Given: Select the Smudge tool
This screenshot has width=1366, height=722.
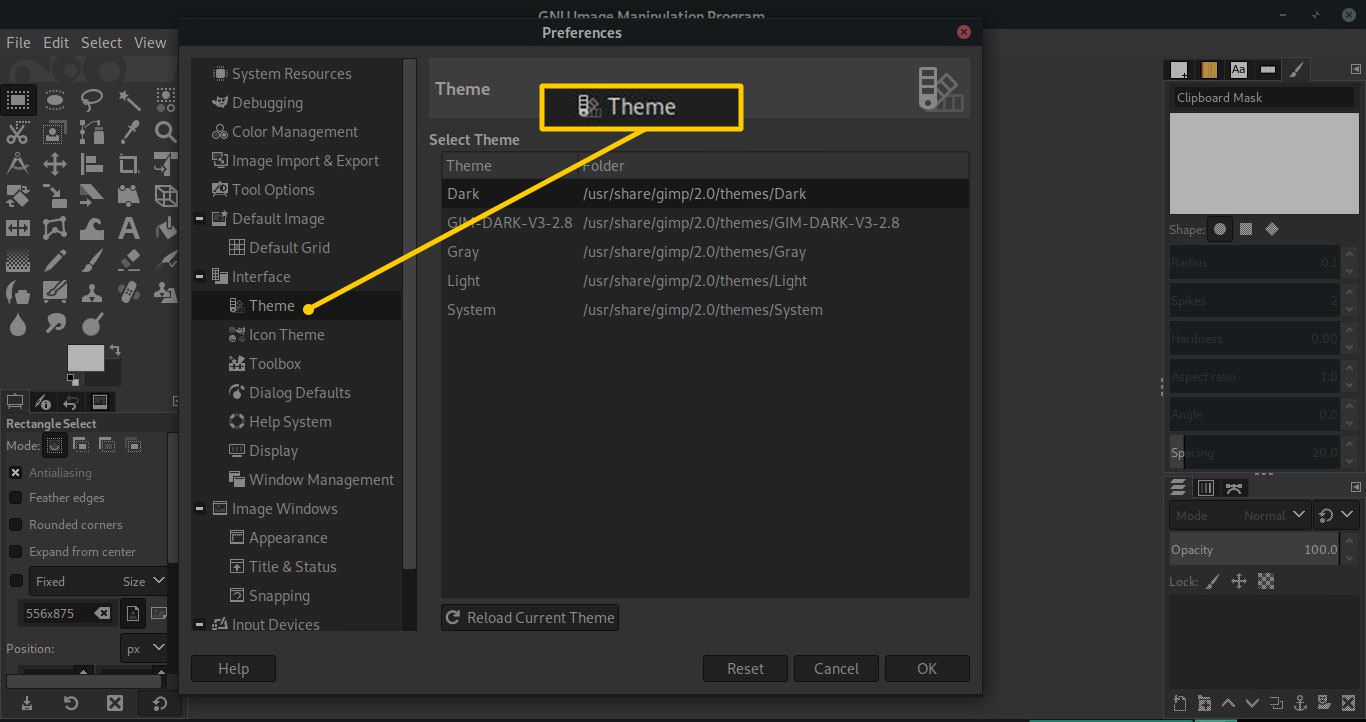Looking at the screenshot, I should pyautogui.click(x=55, y=324).
